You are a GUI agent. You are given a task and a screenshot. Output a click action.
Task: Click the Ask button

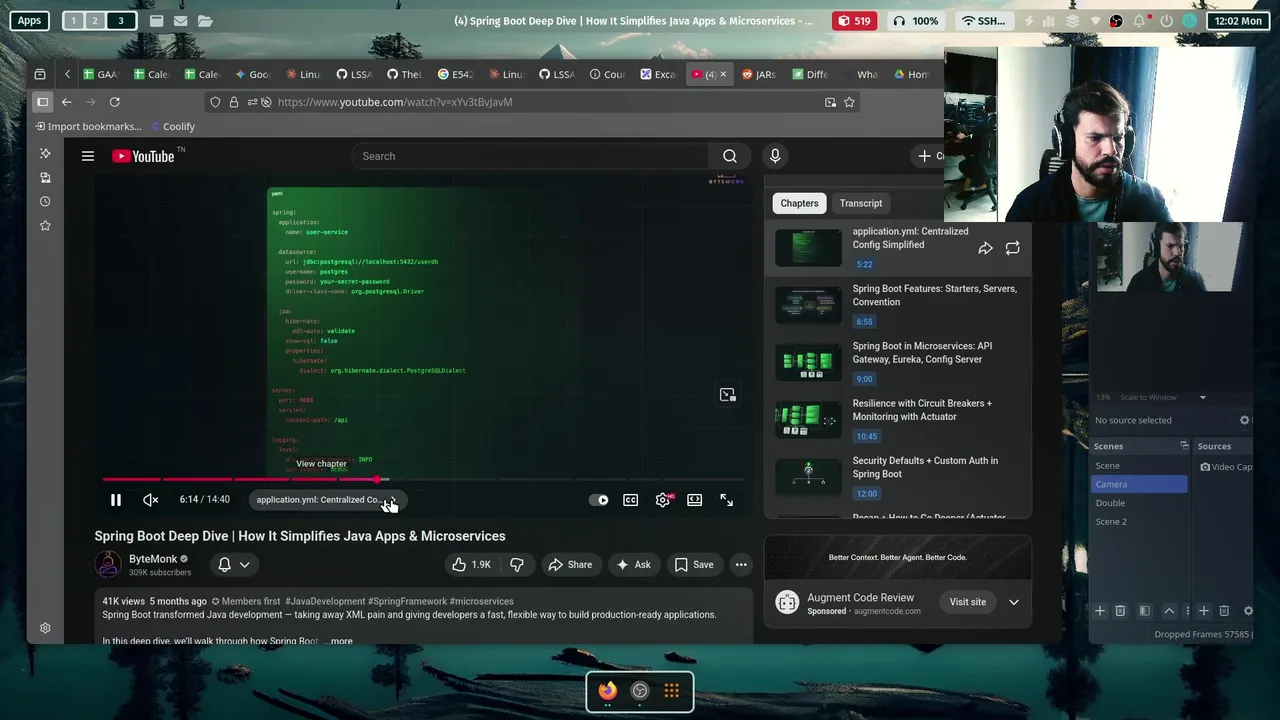tap(633, 565)
